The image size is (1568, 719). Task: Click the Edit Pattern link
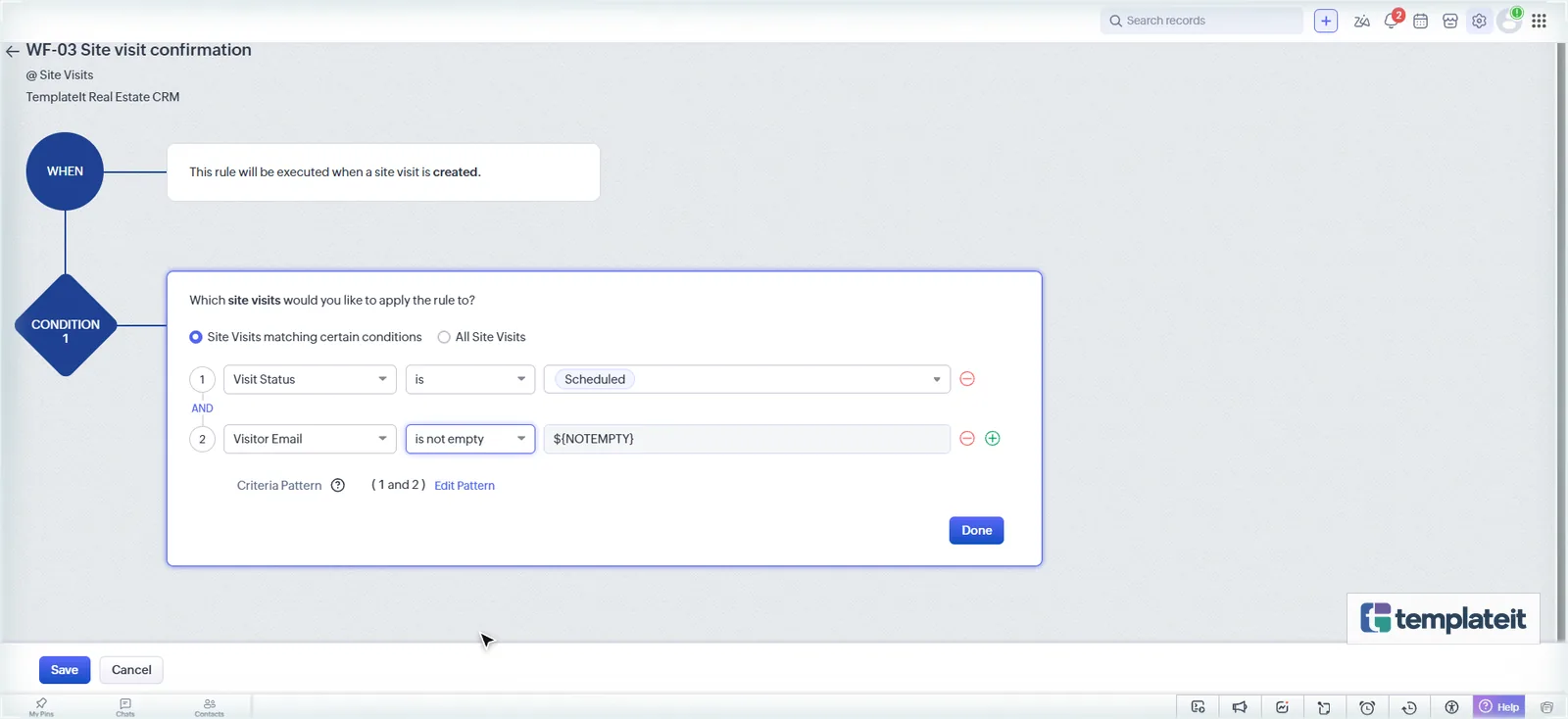click(465, 486)
